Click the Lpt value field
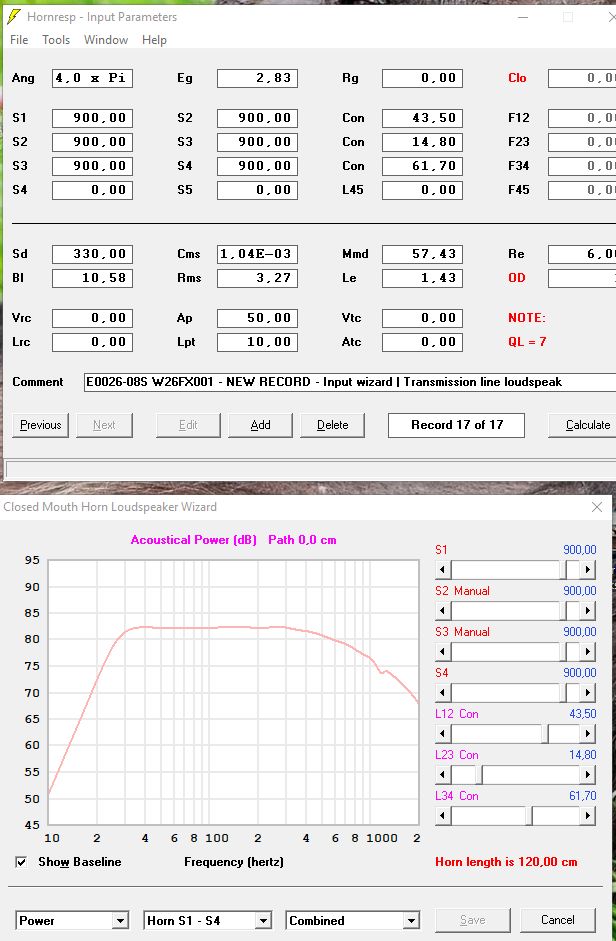 (258, 342)
